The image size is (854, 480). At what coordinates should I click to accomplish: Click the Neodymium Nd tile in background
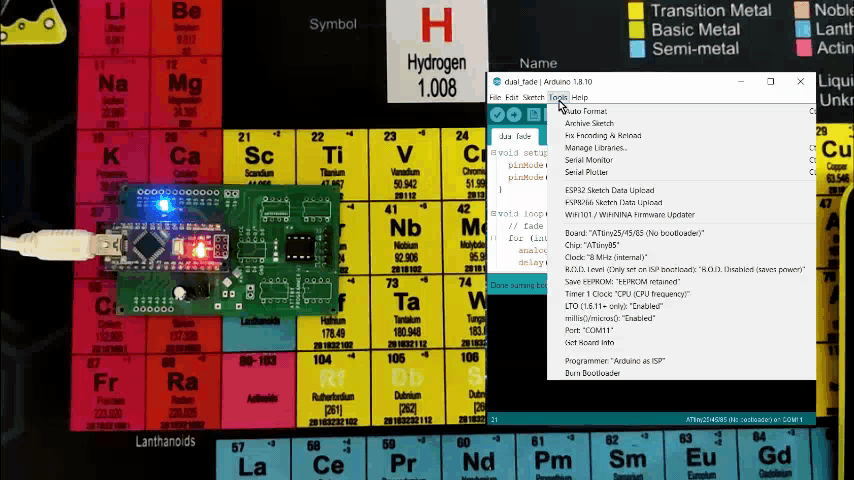coord(478,457)
